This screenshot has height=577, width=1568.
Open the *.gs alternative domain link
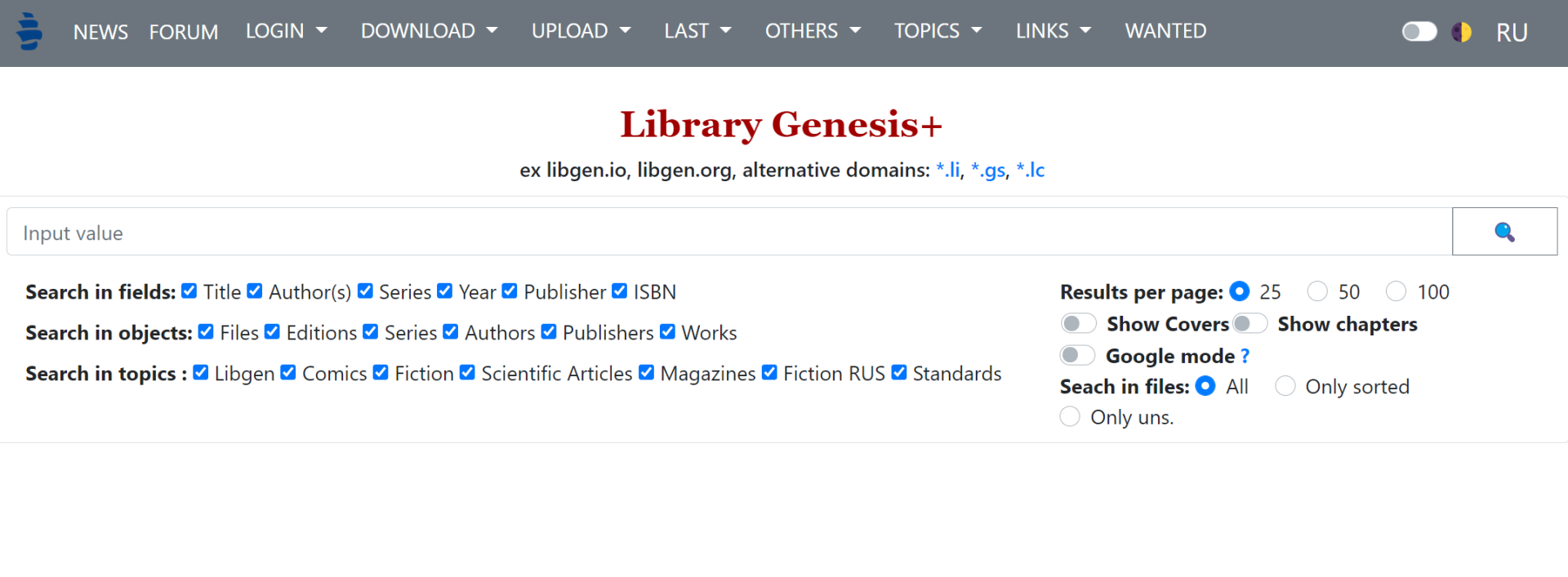coord(988,170)
